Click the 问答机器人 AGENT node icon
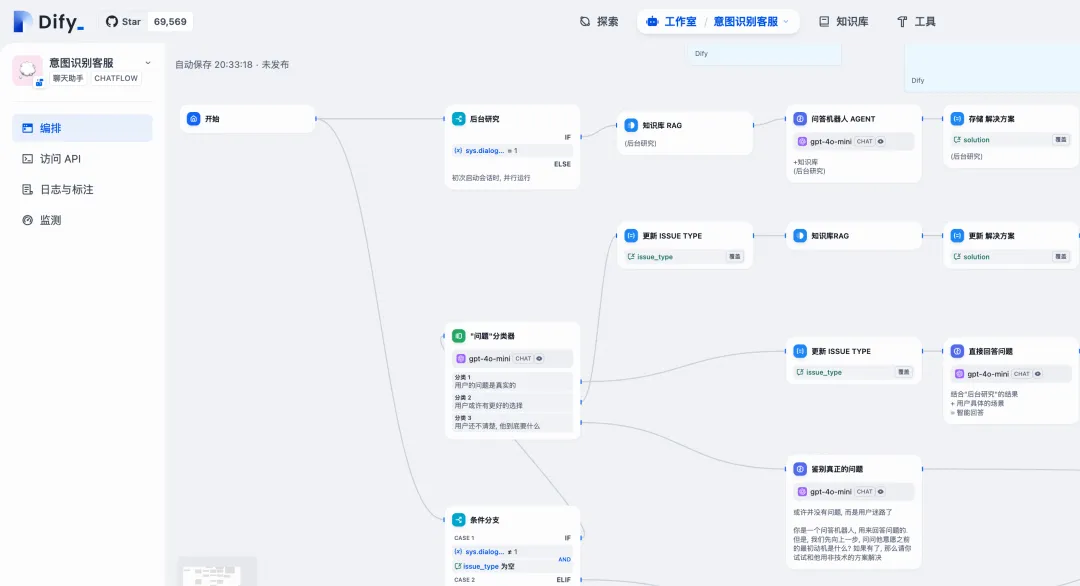 [799, 118]
